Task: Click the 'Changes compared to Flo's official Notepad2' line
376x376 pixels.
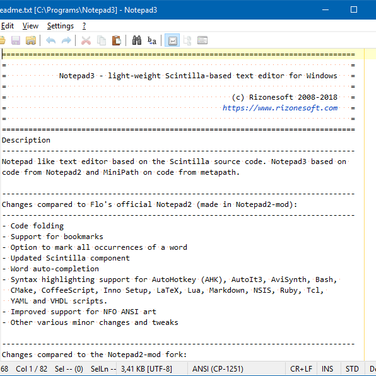Action: pyautogui.click(x=149, y=204)
